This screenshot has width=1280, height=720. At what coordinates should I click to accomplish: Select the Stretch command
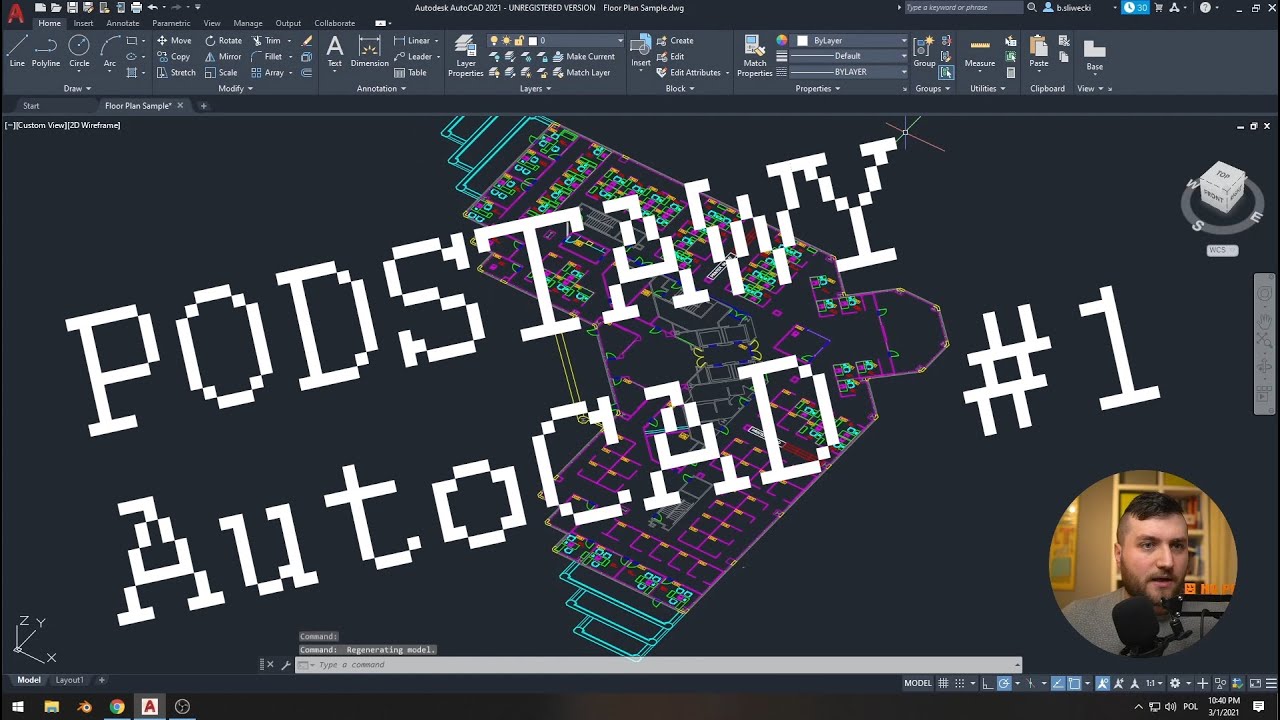tap(176, 73)
